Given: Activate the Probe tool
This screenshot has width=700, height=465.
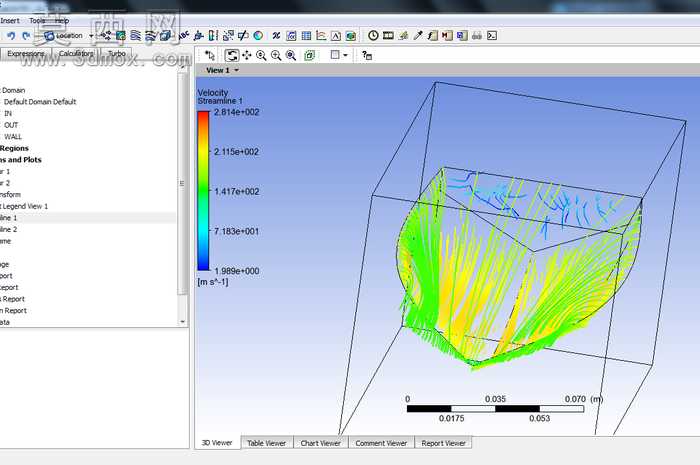Looking at the screenshot, I should pyautogui.click(x=418, y=36).
